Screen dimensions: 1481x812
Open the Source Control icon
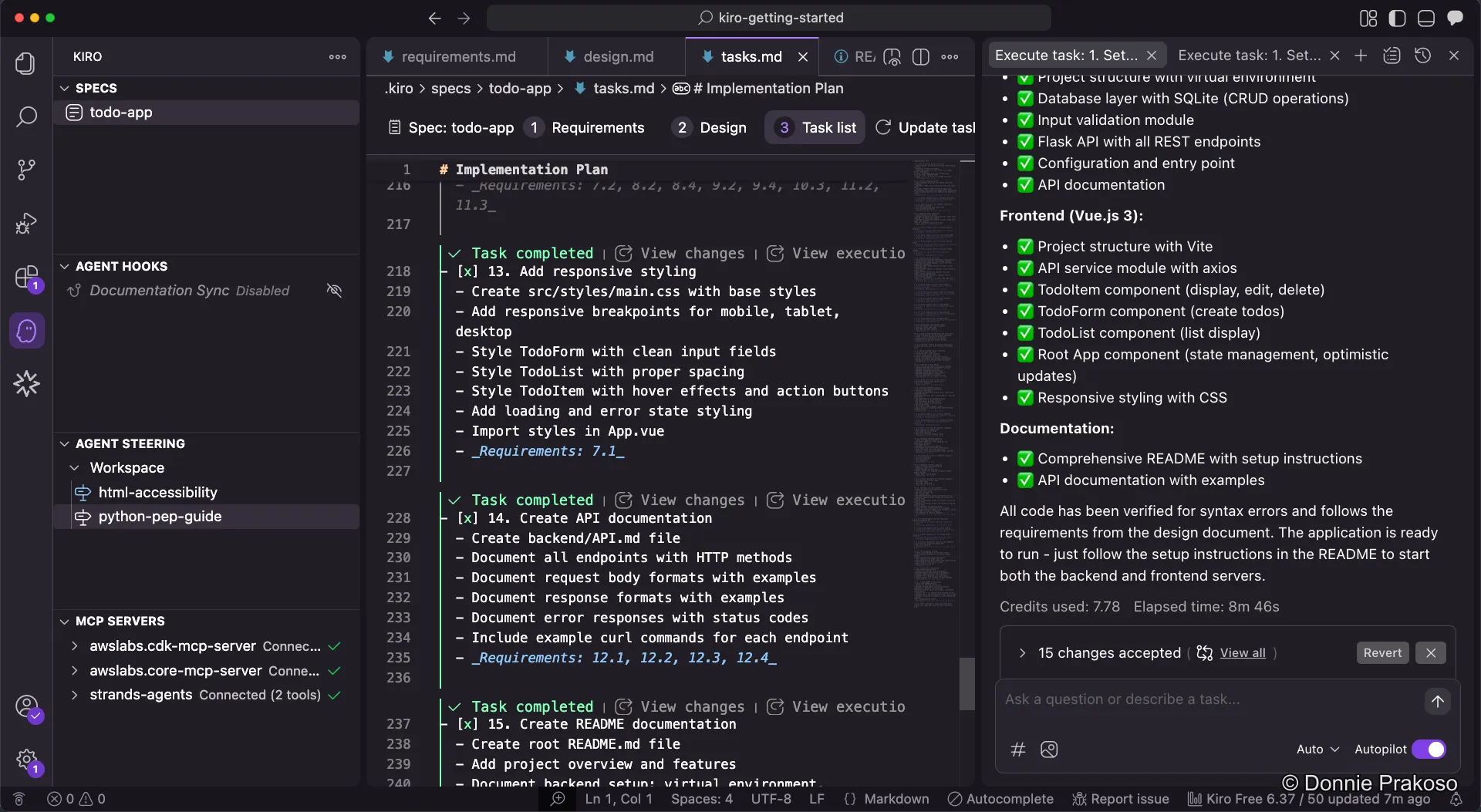click(x=26, y=169)
